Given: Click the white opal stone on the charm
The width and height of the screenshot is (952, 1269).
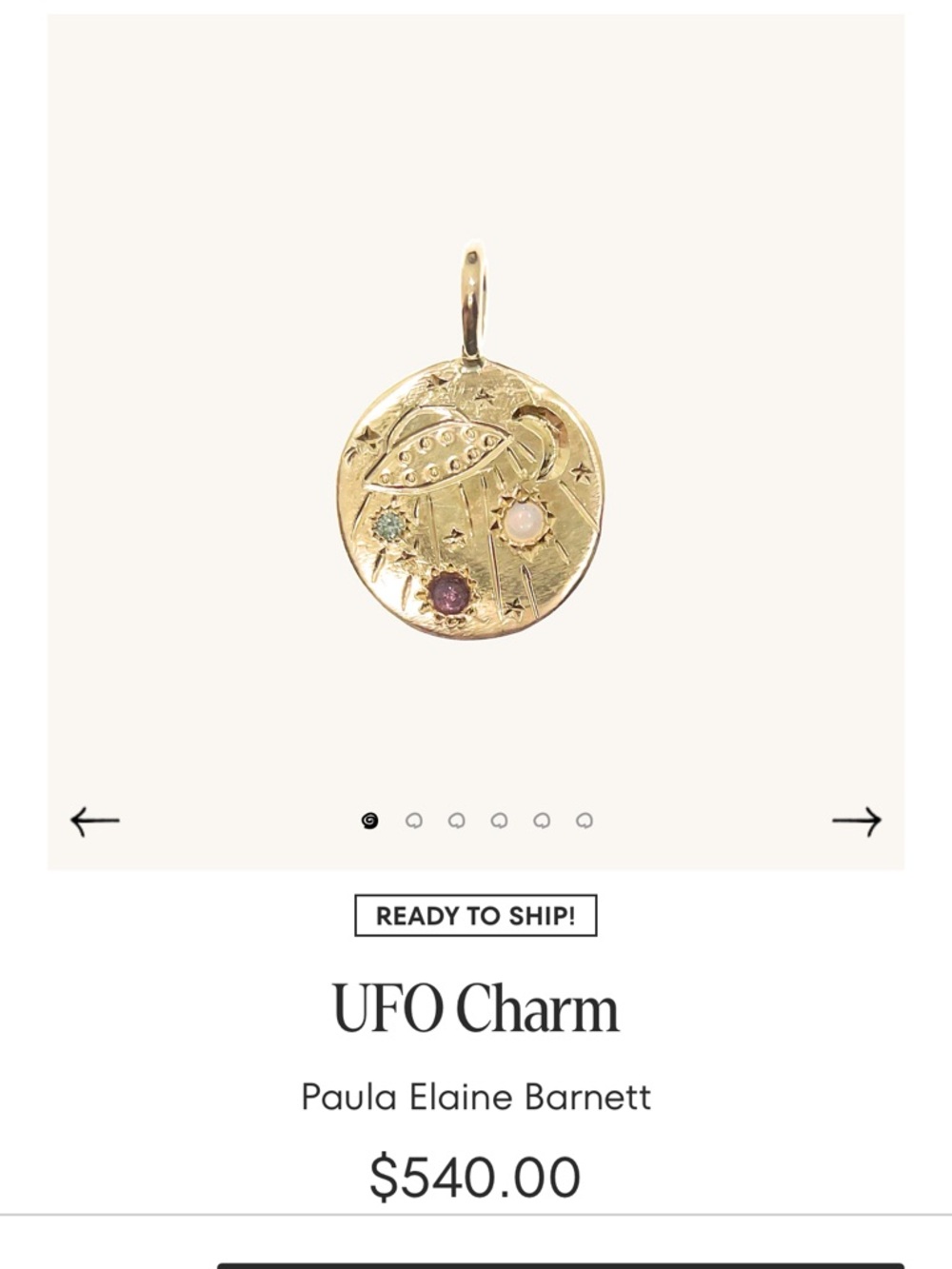Looking at the screenshot, I should click(x=524, y=522).
